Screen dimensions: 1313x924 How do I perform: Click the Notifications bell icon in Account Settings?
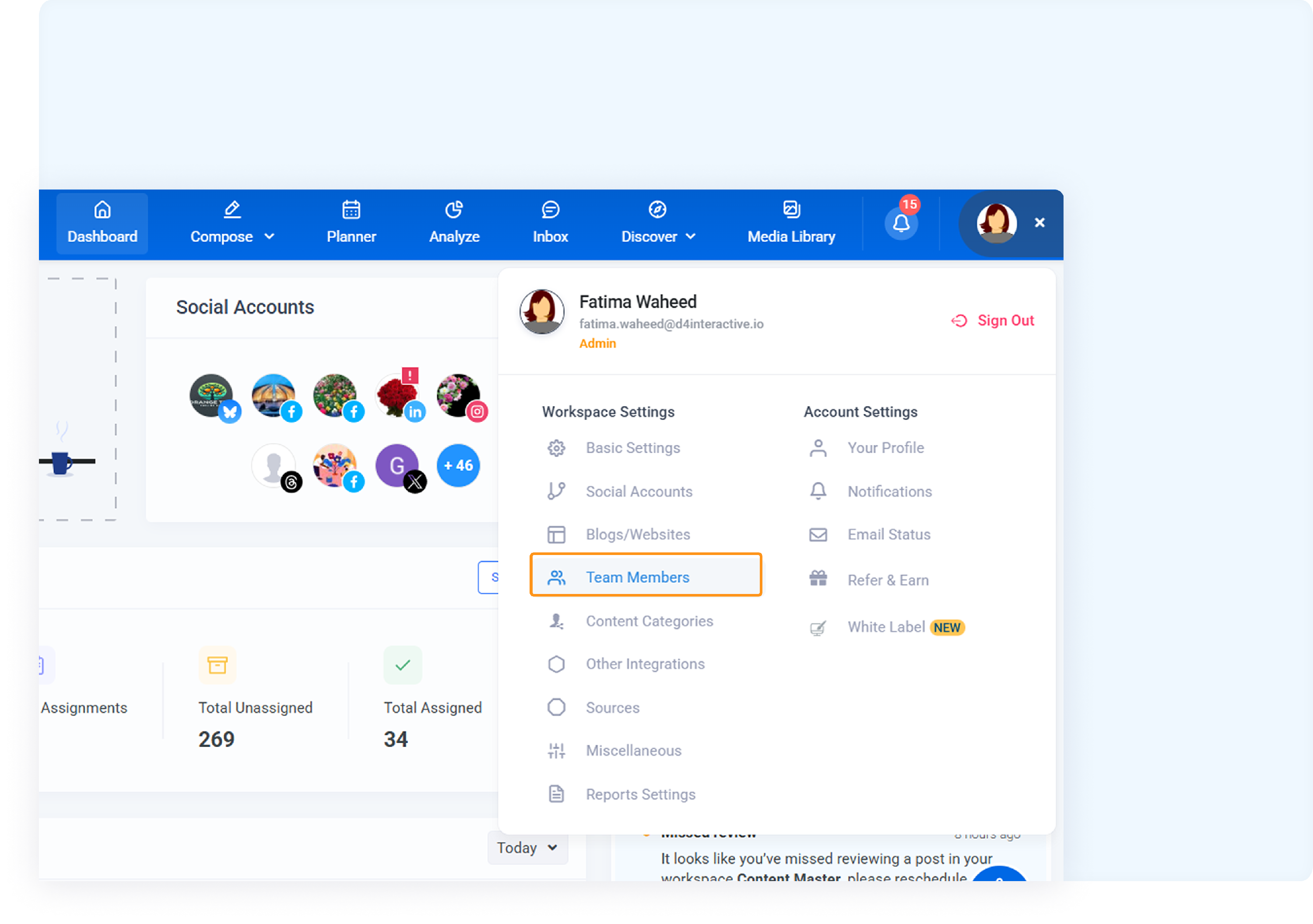point(818,491)
